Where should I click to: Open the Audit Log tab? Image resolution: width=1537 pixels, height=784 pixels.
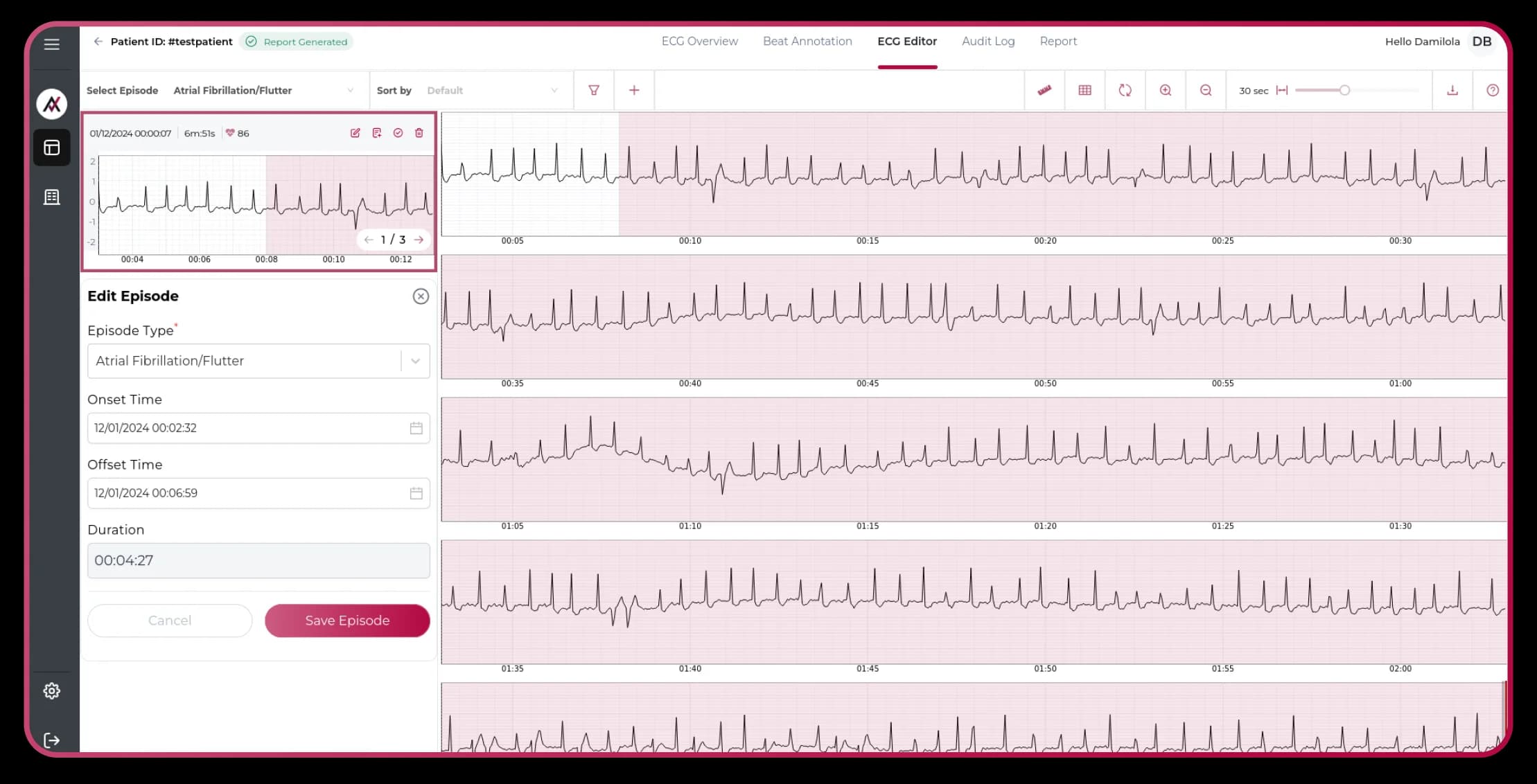click(x=988, y=42)
